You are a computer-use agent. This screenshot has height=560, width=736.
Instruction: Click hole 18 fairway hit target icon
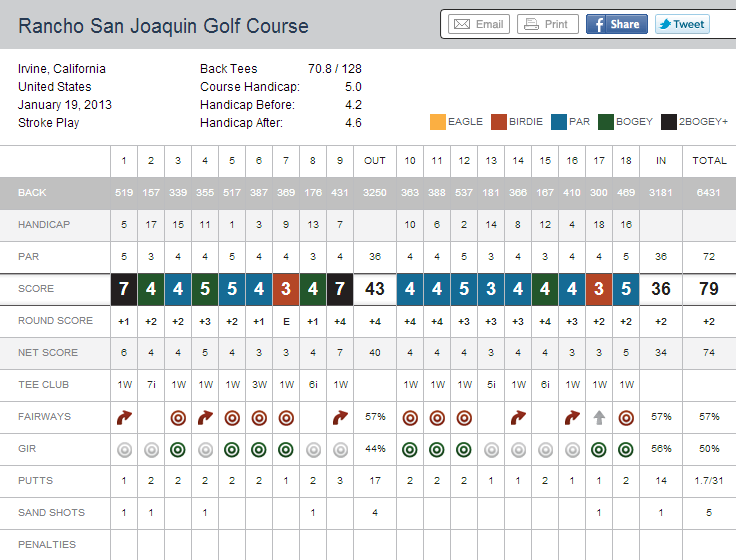tap(625, 417)
